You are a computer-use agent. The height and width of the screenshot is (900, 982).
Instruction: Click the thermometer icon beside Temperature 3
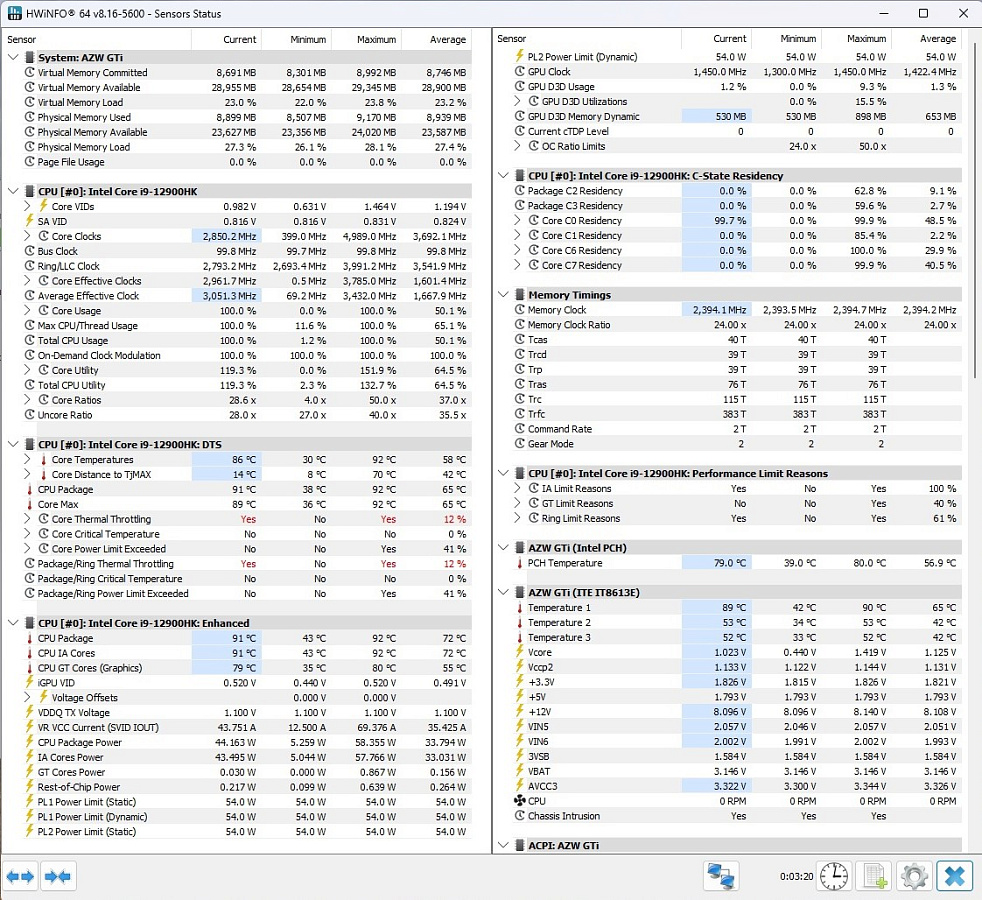pyautogui.click(x=520, y=638)
